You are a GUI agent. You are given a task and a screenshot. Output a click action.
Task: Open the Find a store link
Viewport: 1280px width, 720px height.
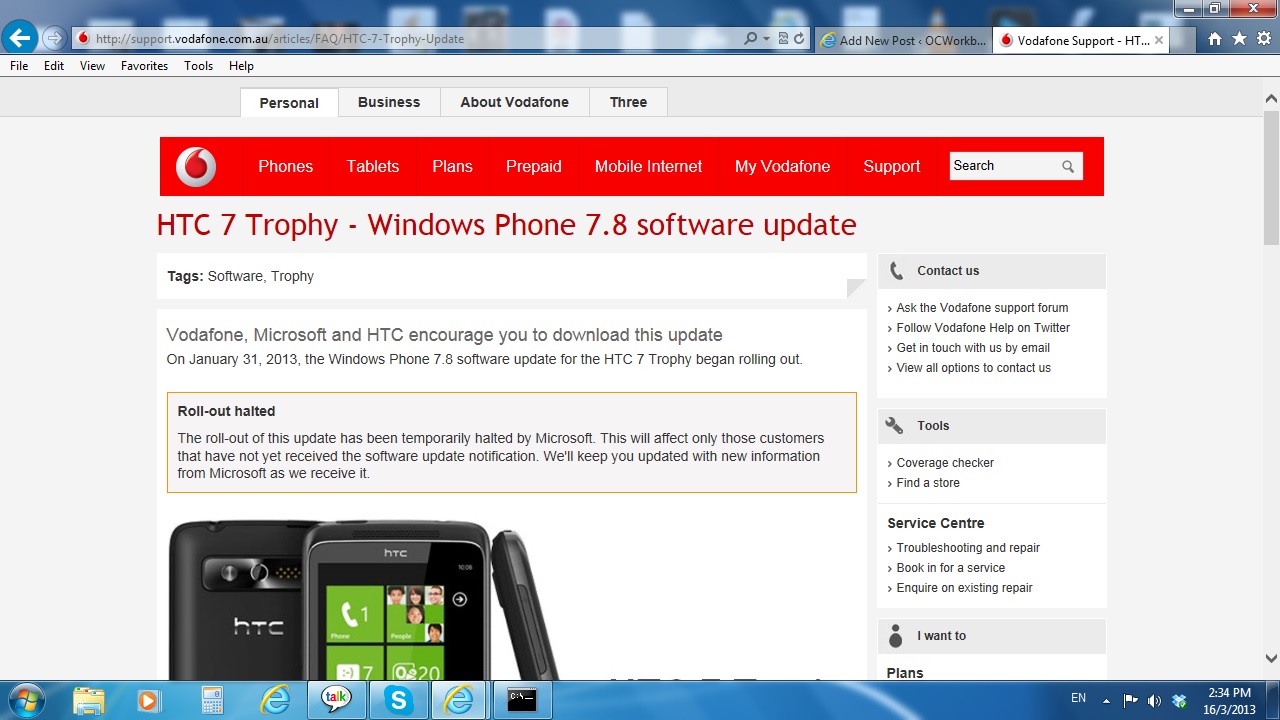pos(928,483)
